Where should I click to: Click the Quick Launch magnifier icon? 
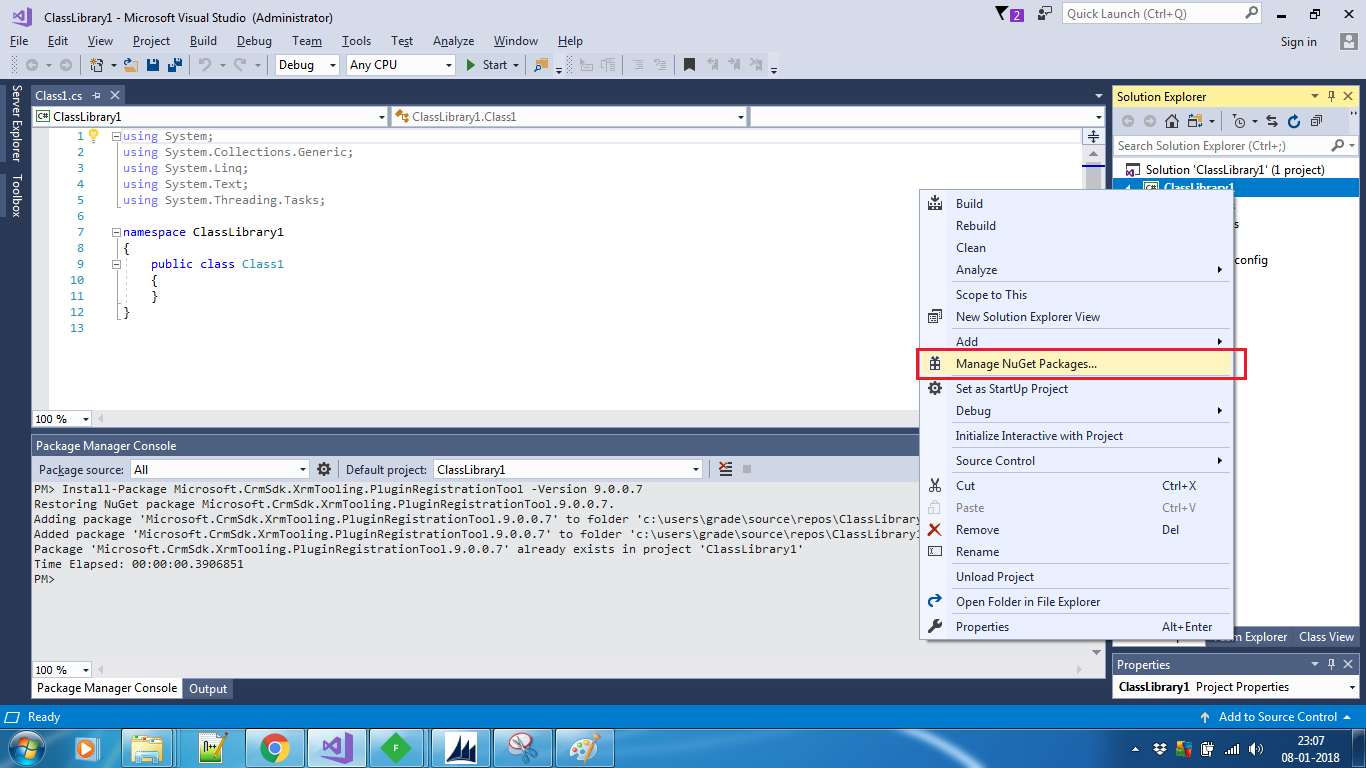1252,14
